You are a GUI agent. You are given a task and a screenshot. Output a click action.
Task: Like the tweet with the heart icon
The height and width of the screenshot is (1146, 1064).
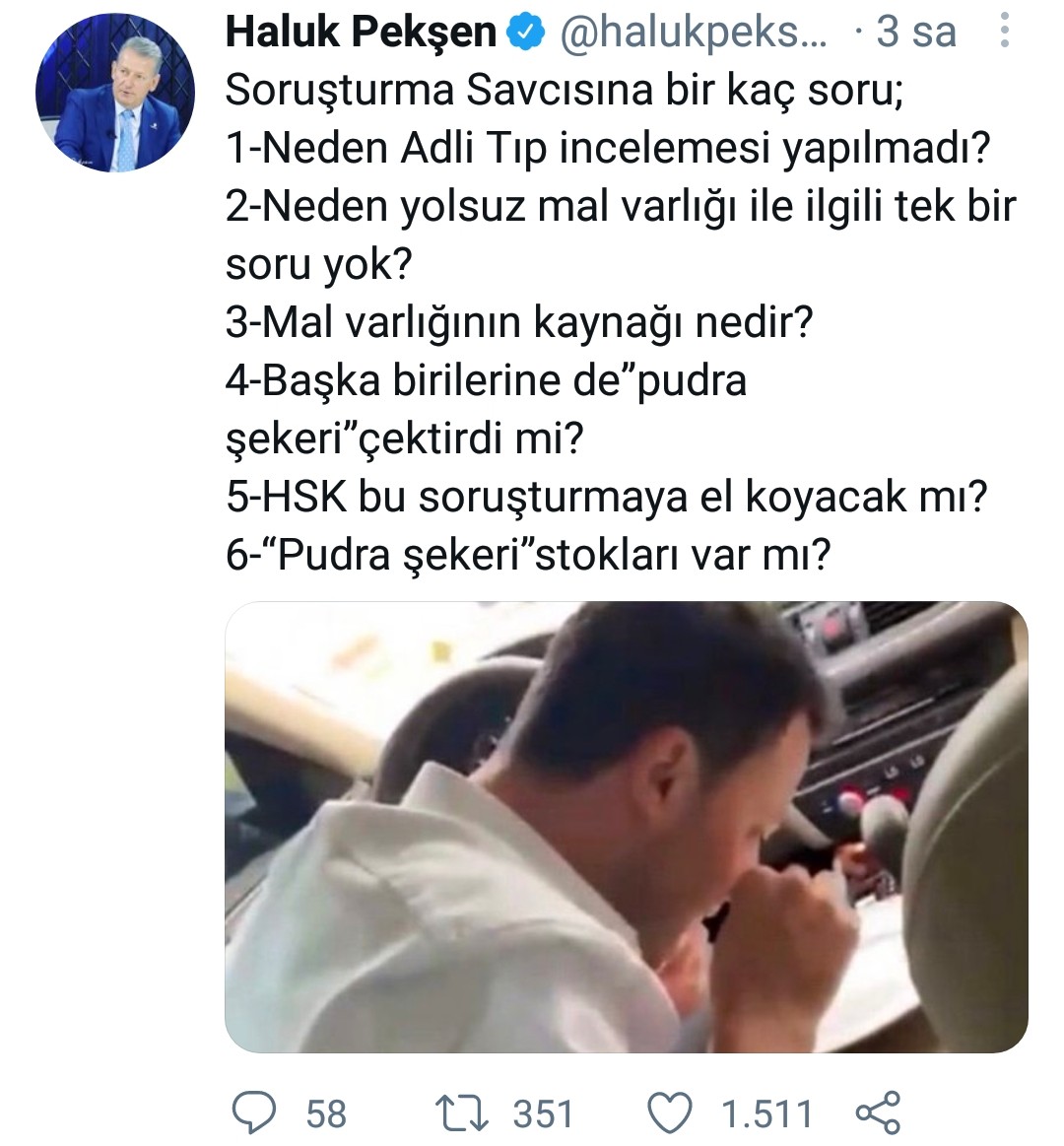(672, 1112)
